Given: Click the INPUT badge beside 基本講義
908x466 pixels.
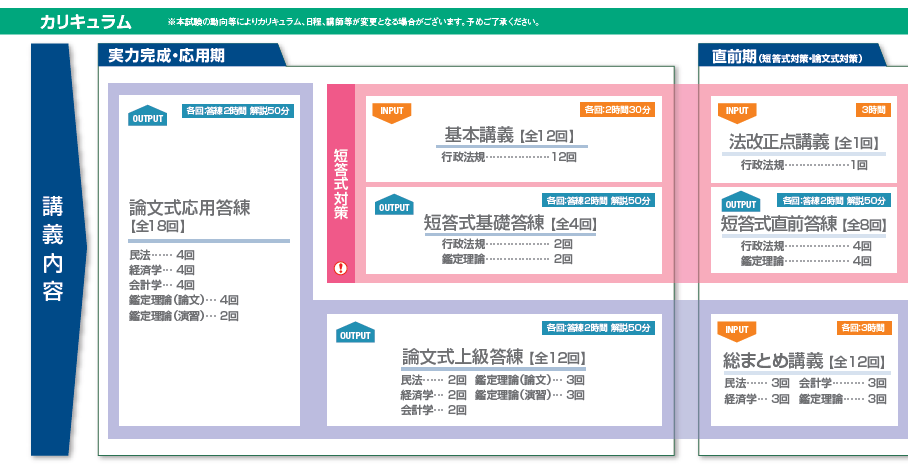Looking at the screenshot, I should (x=391, y=111).
